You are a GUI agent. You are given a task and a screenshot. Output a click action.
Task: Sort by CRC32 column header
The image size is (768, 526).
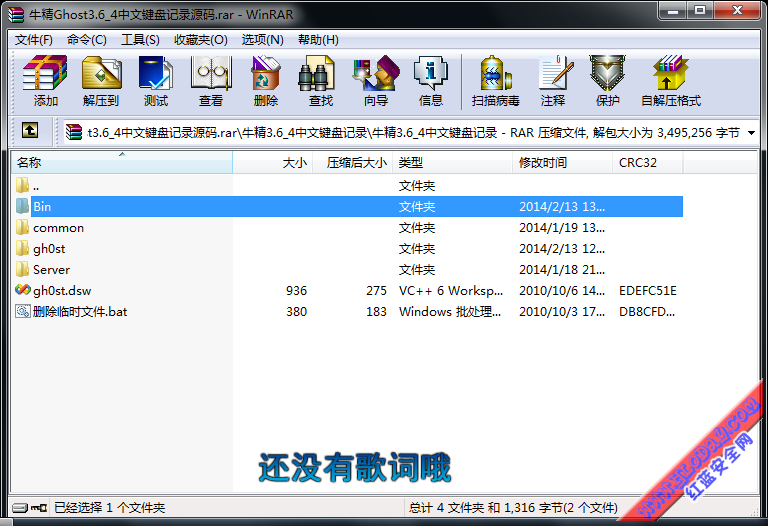pos(648,162)
